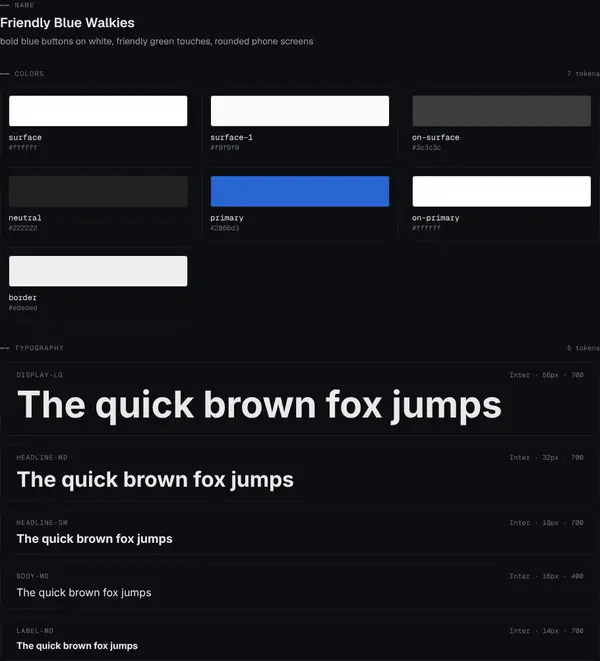Click the display-lg sample sentence
This screenshot has height=661, width=600.
pos(259,405)
